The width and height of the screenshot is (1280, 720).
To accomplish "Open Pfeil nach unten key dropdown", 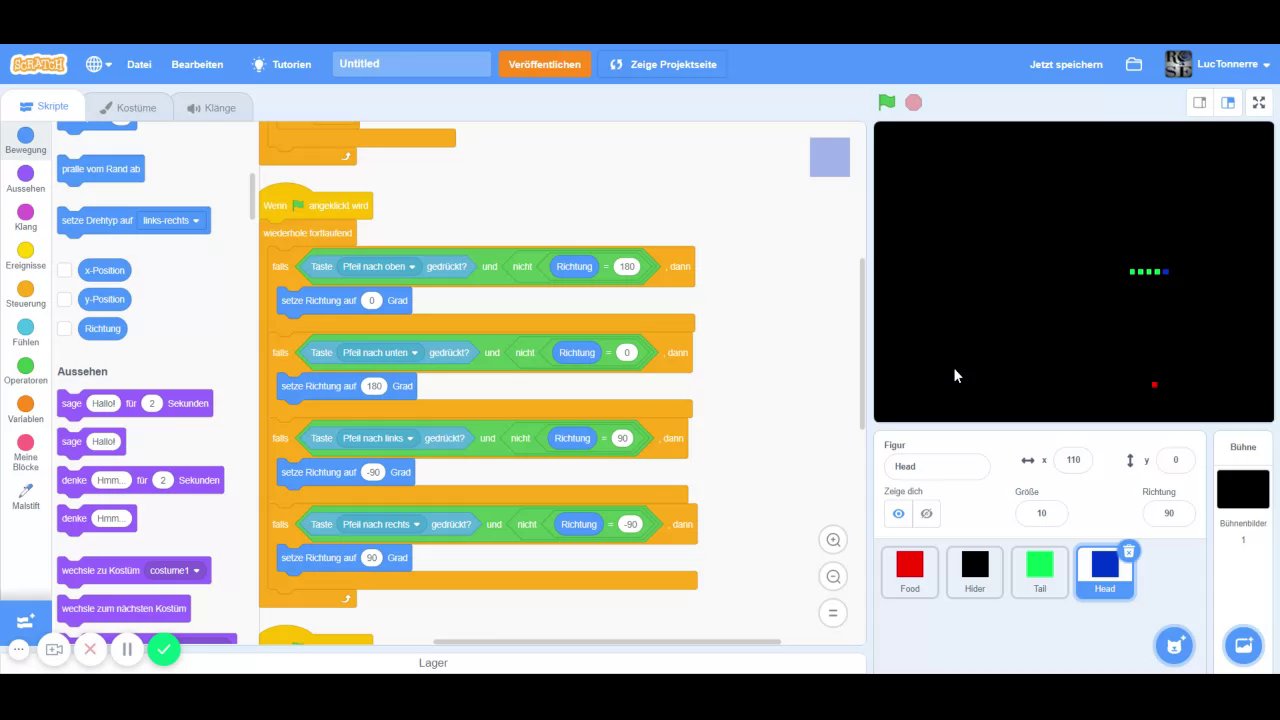I will 380,353.
